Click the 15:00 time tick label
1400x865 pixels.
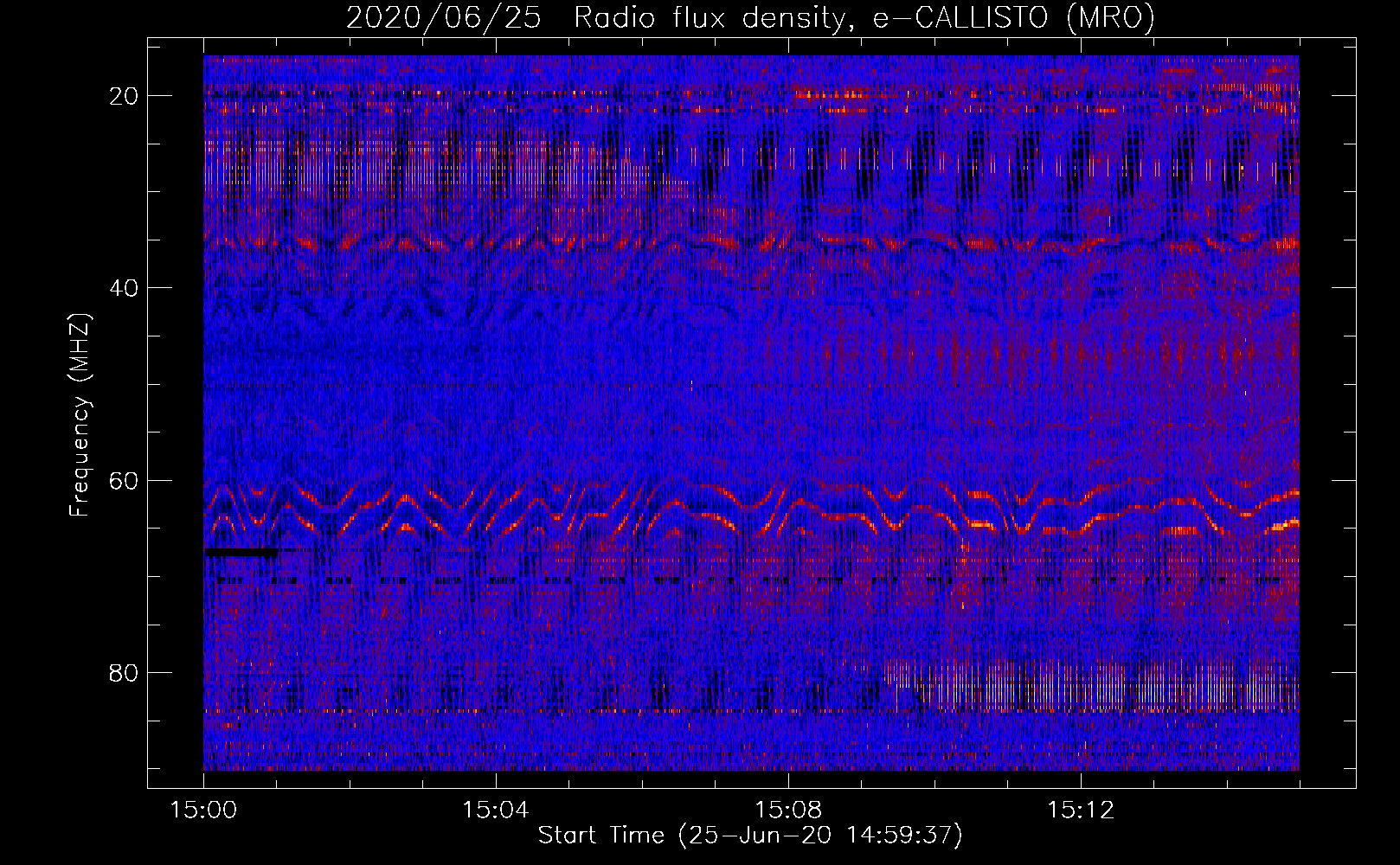(203, 811)
